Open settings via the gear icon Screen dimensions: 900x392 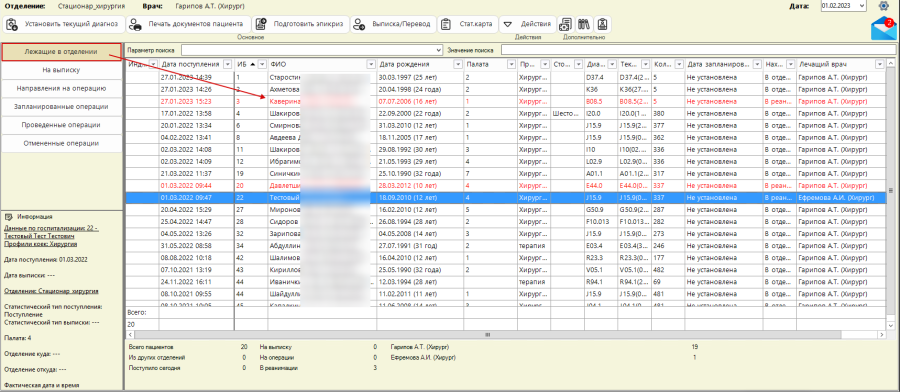click(x=884, y=6)
